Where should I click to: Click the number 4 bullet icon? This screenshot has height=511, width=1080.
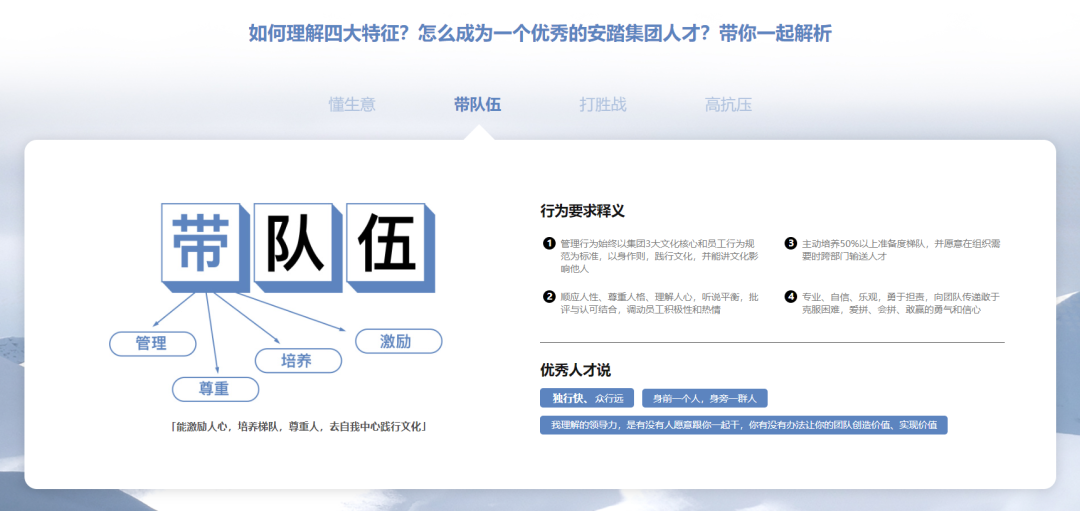tap(791, 297)
